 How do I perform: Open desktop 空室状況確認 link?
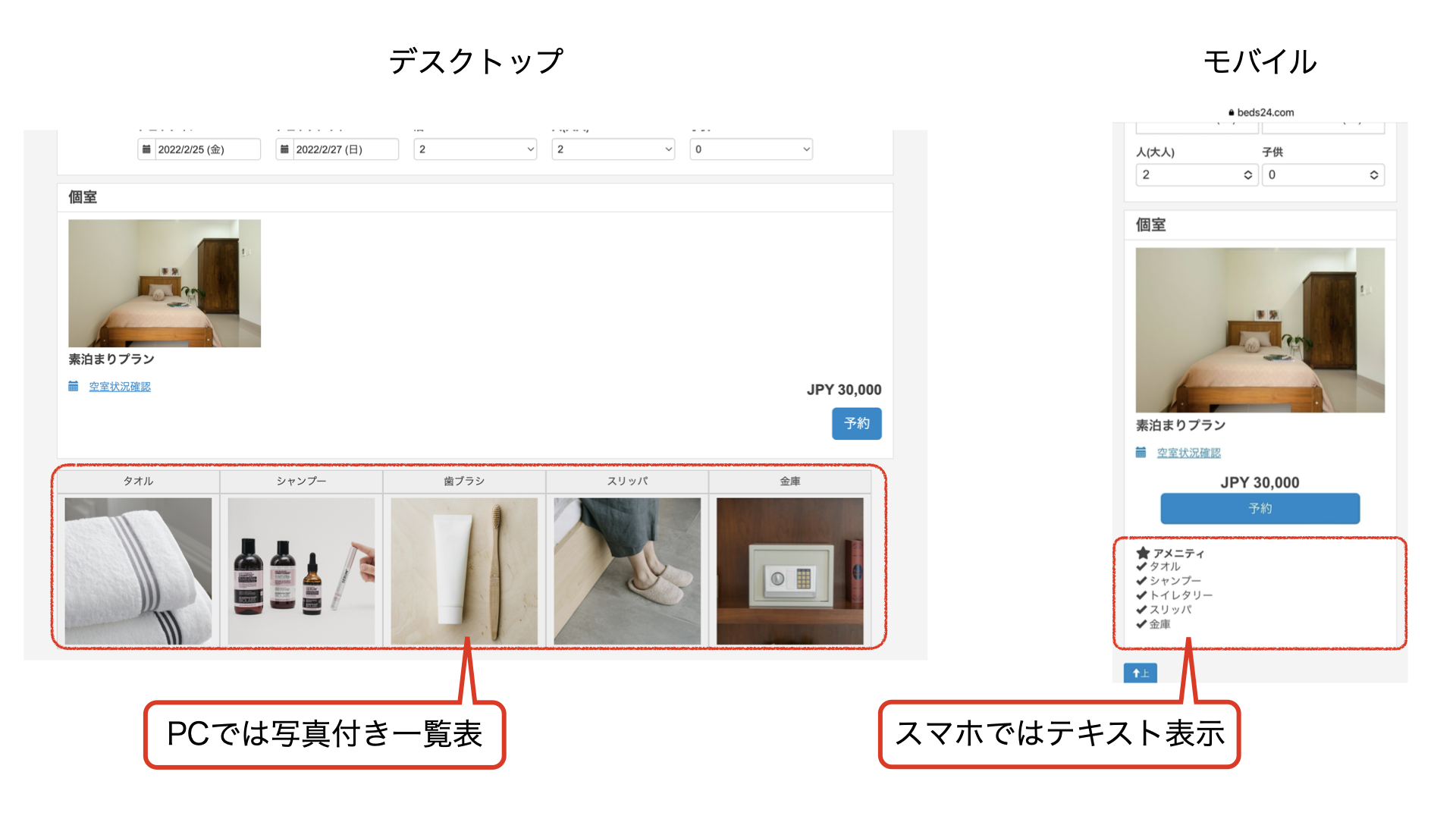120,387
